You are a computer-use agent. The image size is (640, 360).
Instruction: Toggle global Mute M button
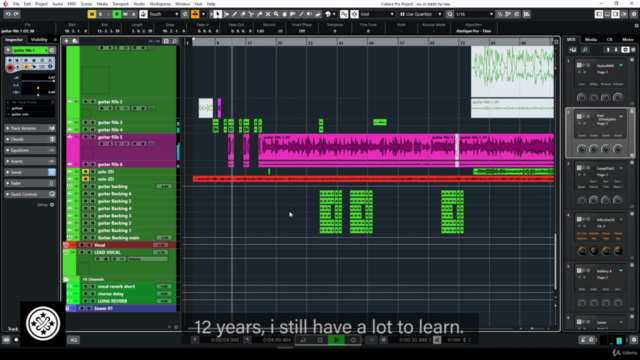coord(92,14)
